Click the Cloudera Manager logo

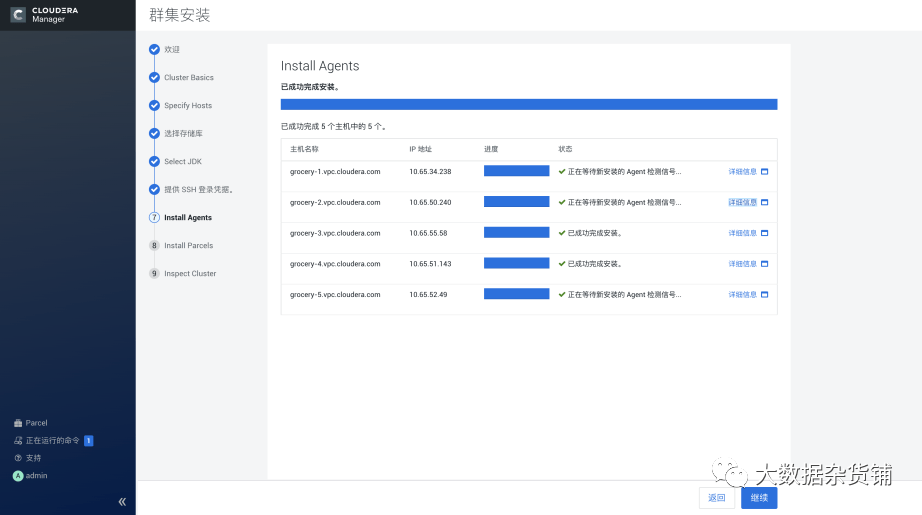(x=45, y=15)
